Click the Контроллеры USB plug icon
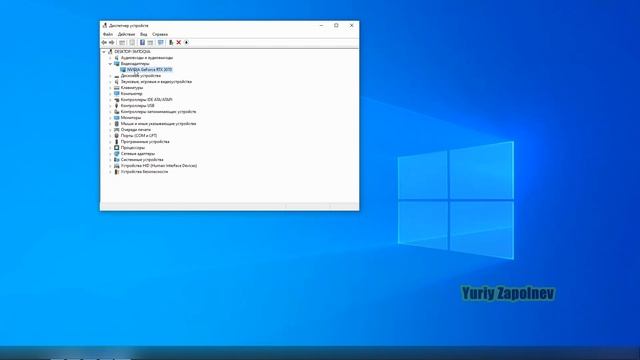 (117, 106)
